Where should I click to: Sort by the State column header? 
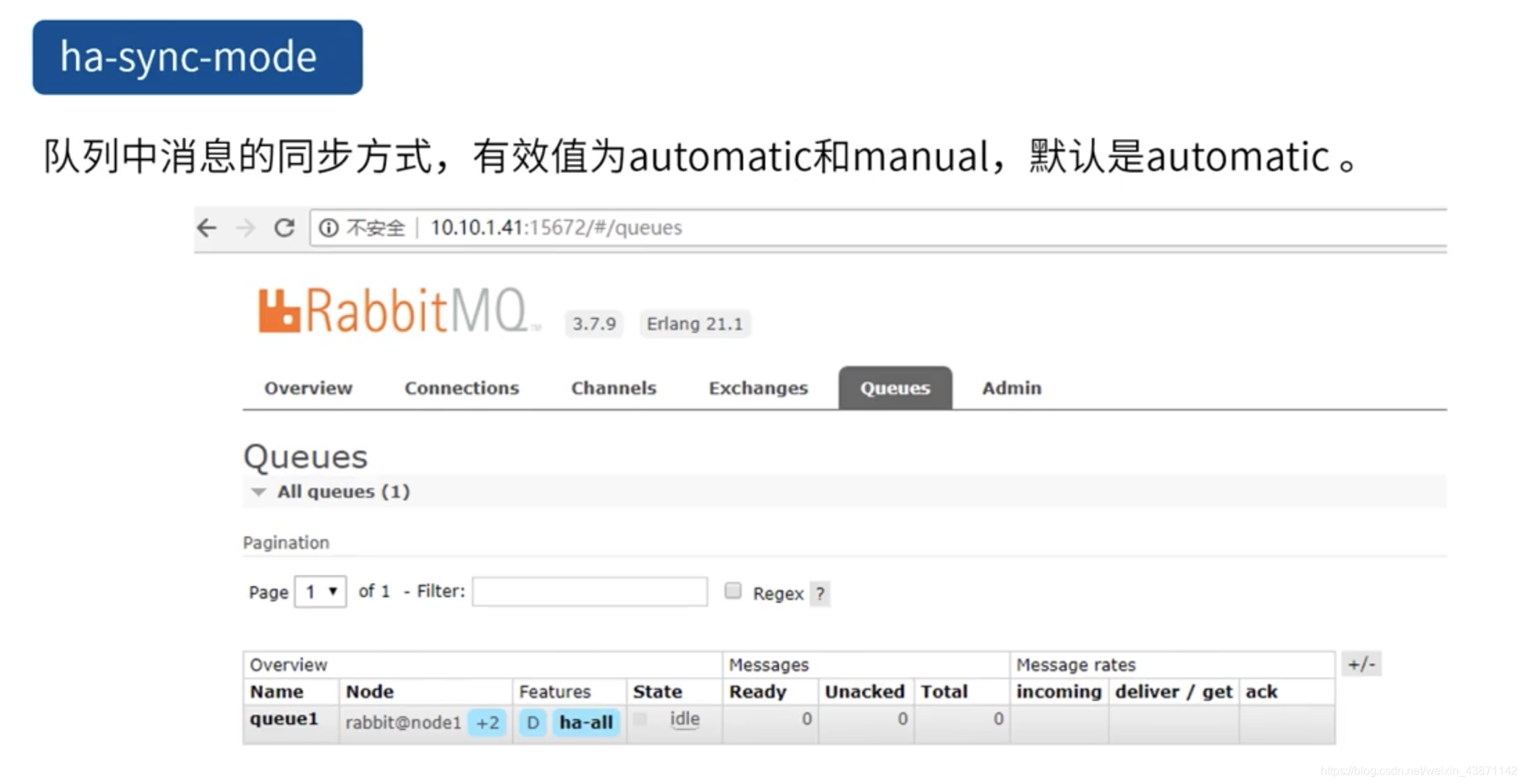(x=657, y=692)
